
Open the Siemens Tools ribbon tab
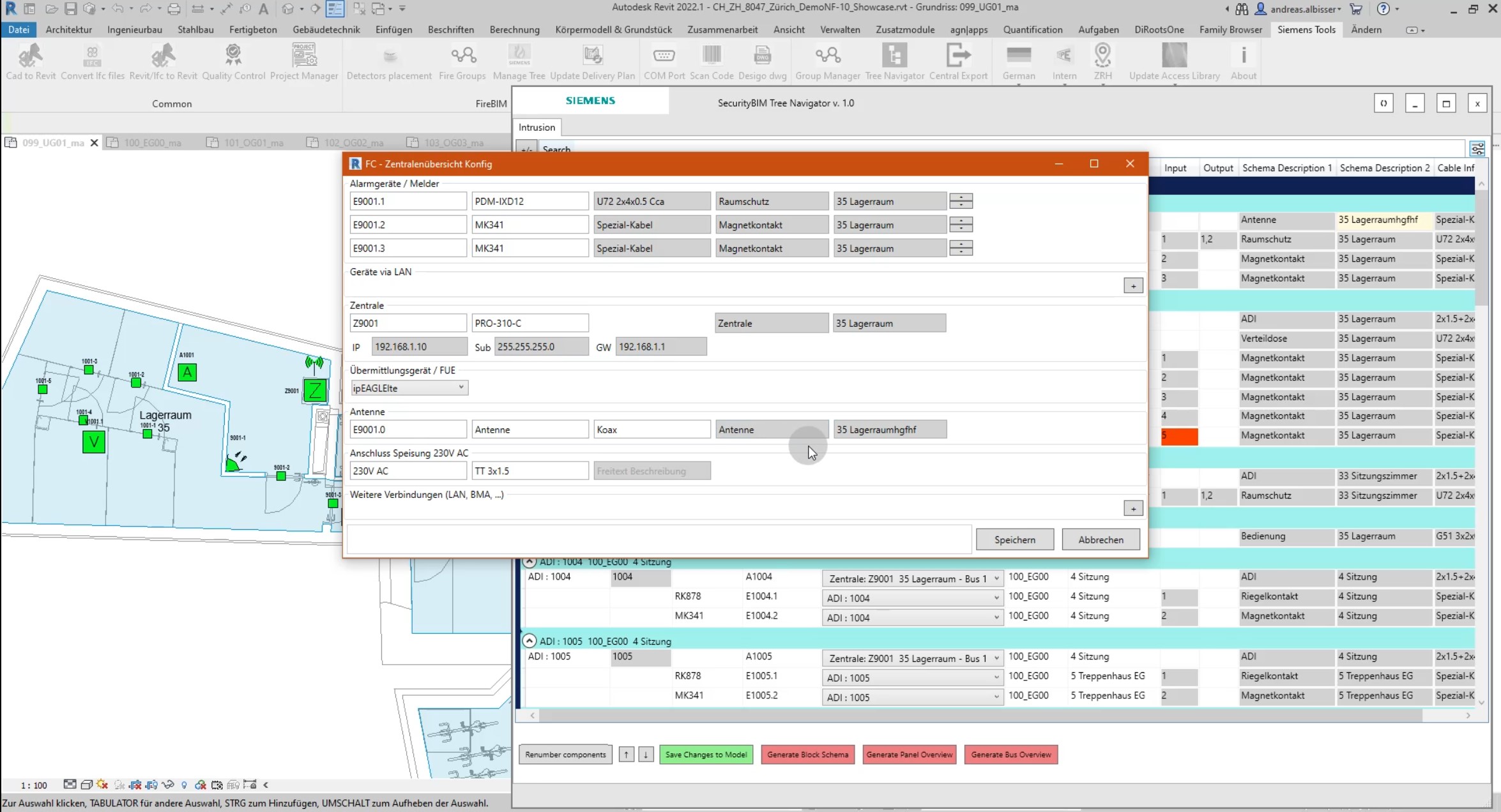(1306, 29)
